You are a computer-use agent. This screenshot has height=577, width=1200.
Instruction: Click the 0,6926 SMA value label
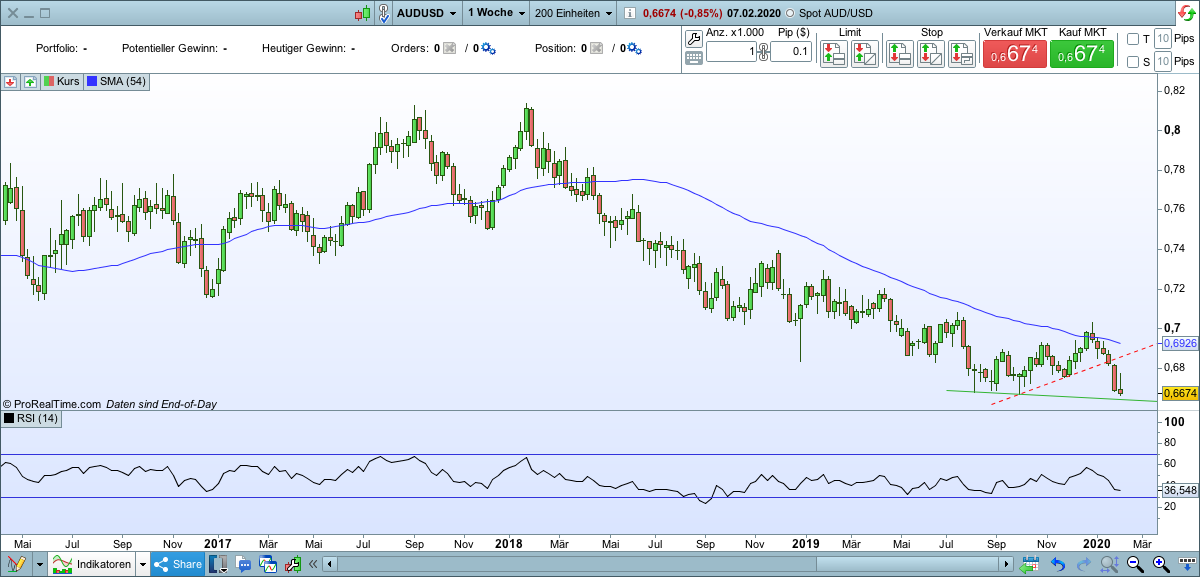(1180, 343)
